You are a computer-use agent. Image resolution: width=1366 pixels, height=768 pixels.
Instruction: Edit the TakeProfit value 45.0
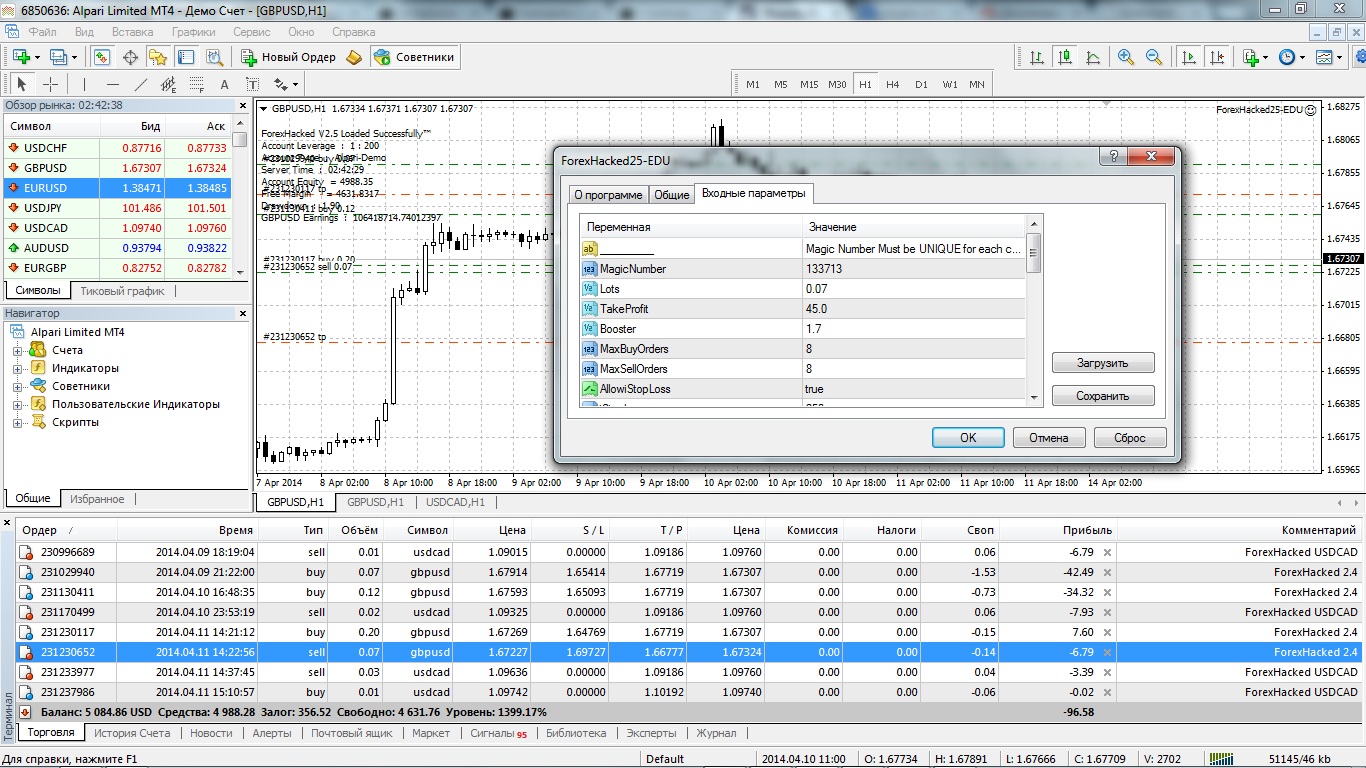[914, 309]
